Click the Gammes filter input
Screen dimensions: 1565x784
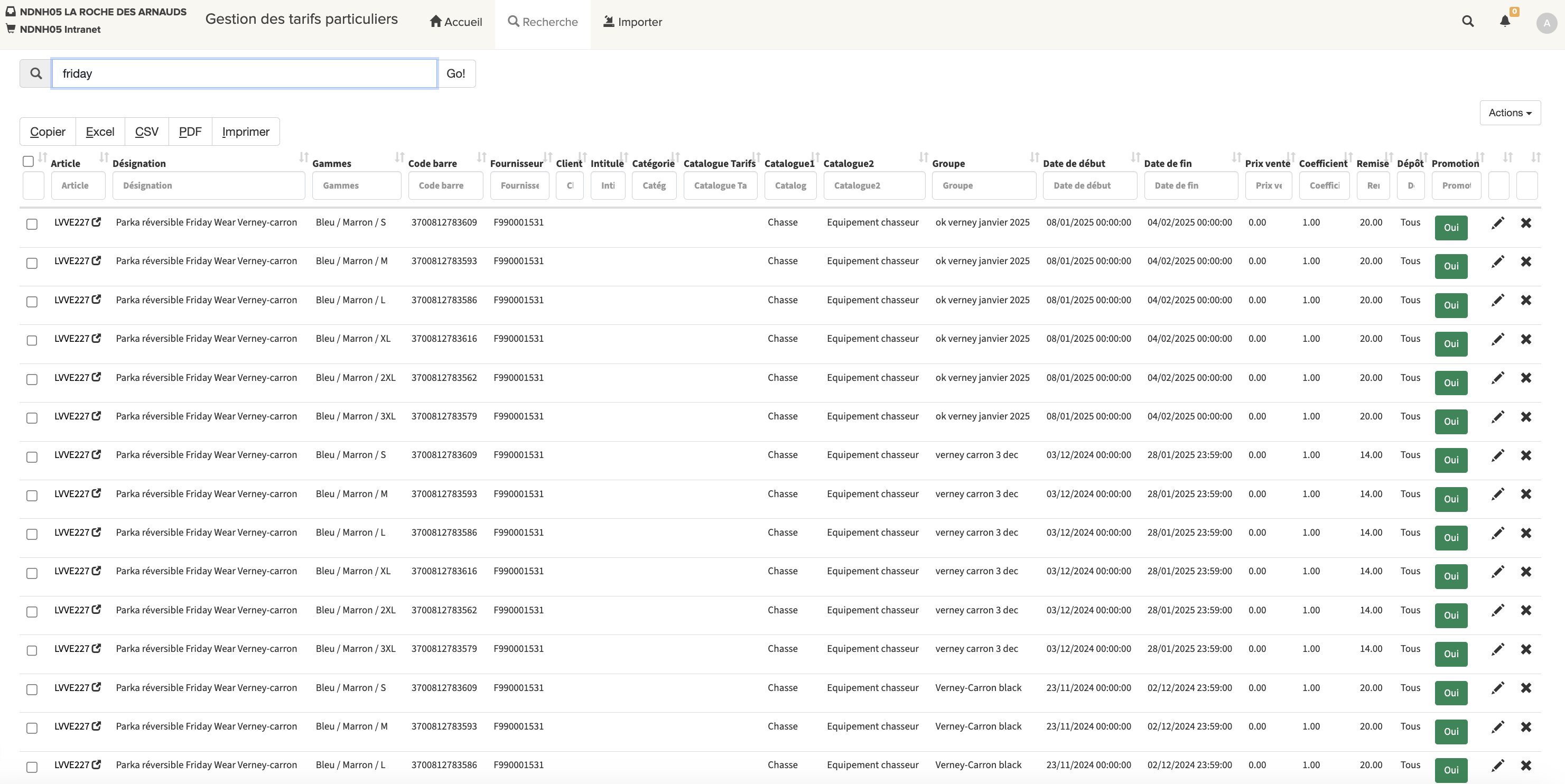[x=357, y=186]
